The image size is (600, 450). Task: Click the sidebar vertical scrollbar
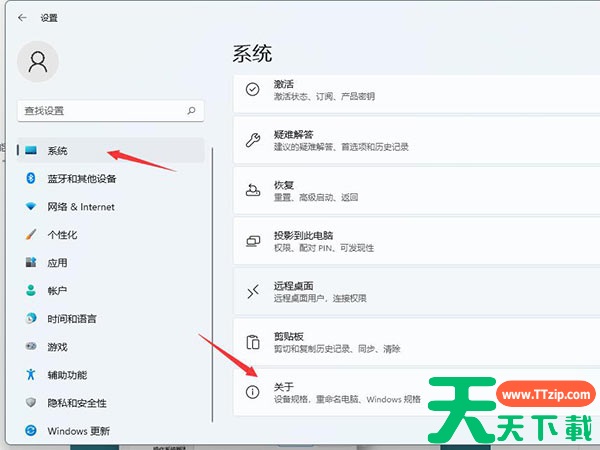click(212, 285)
